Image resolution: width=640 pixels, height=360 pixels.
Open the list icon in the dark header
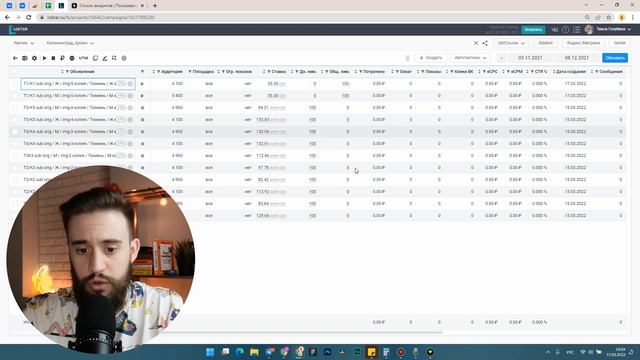576,29
